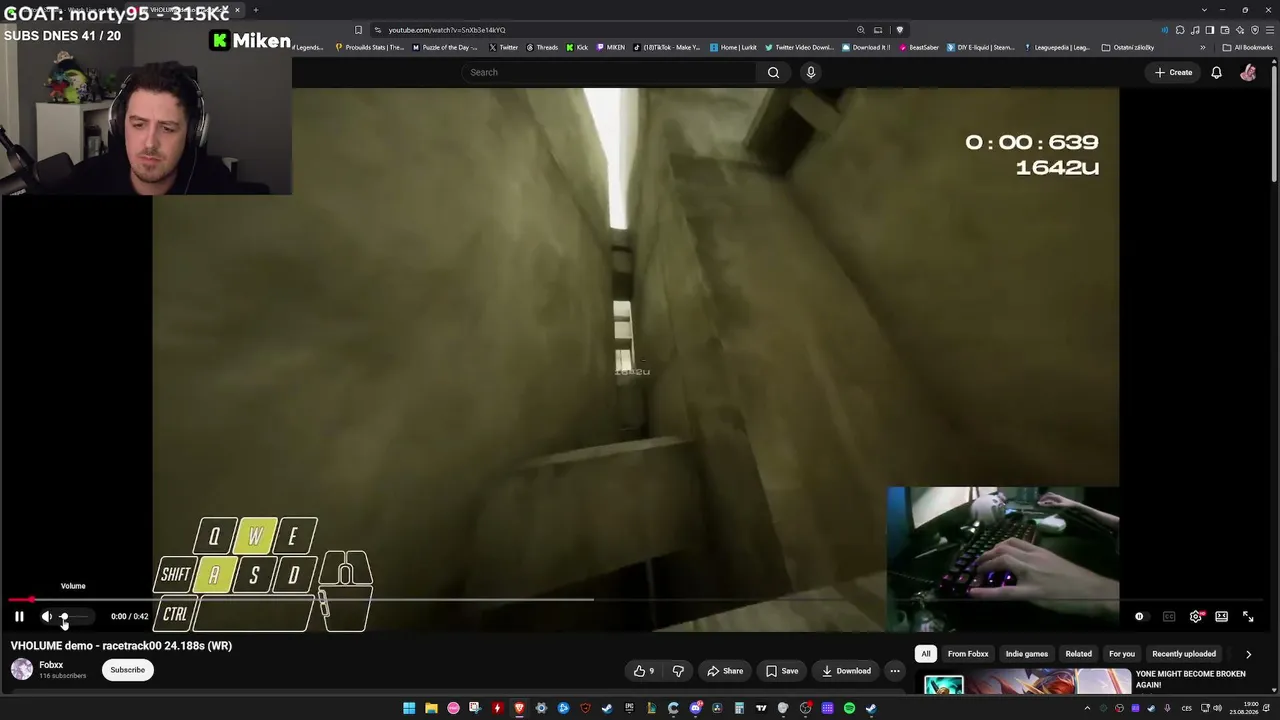Open the Brave Shields icon
Viewport: 1280px width, 720px height.
pos(899,30)
